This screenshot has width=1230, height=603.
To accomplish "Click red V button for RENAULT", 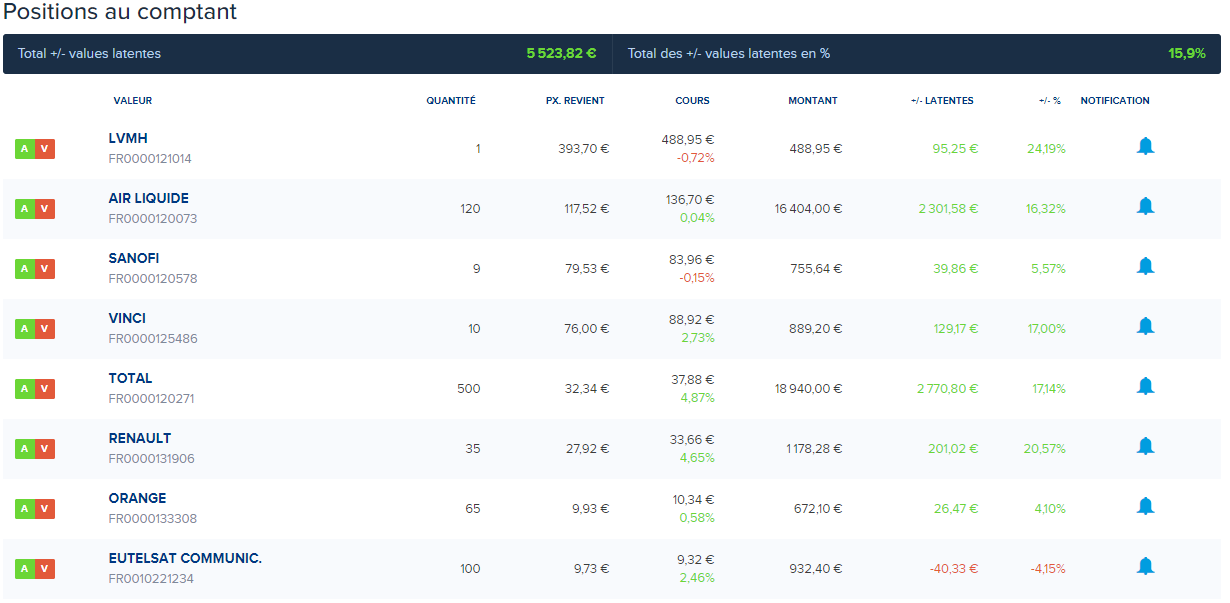I will (45, 449).
